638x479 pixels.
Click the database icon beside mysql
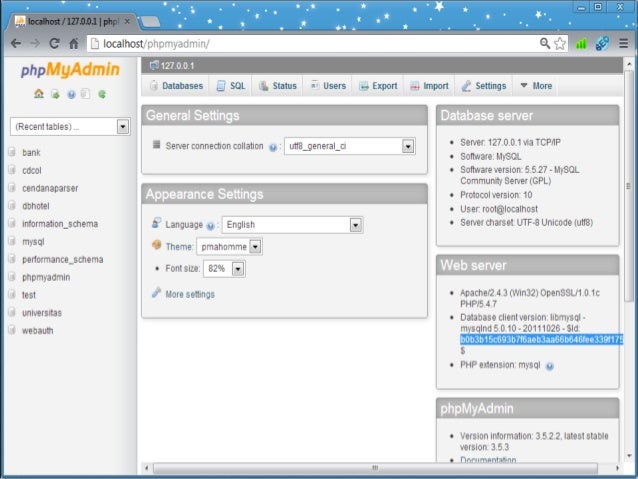click(x=12, y=241)
